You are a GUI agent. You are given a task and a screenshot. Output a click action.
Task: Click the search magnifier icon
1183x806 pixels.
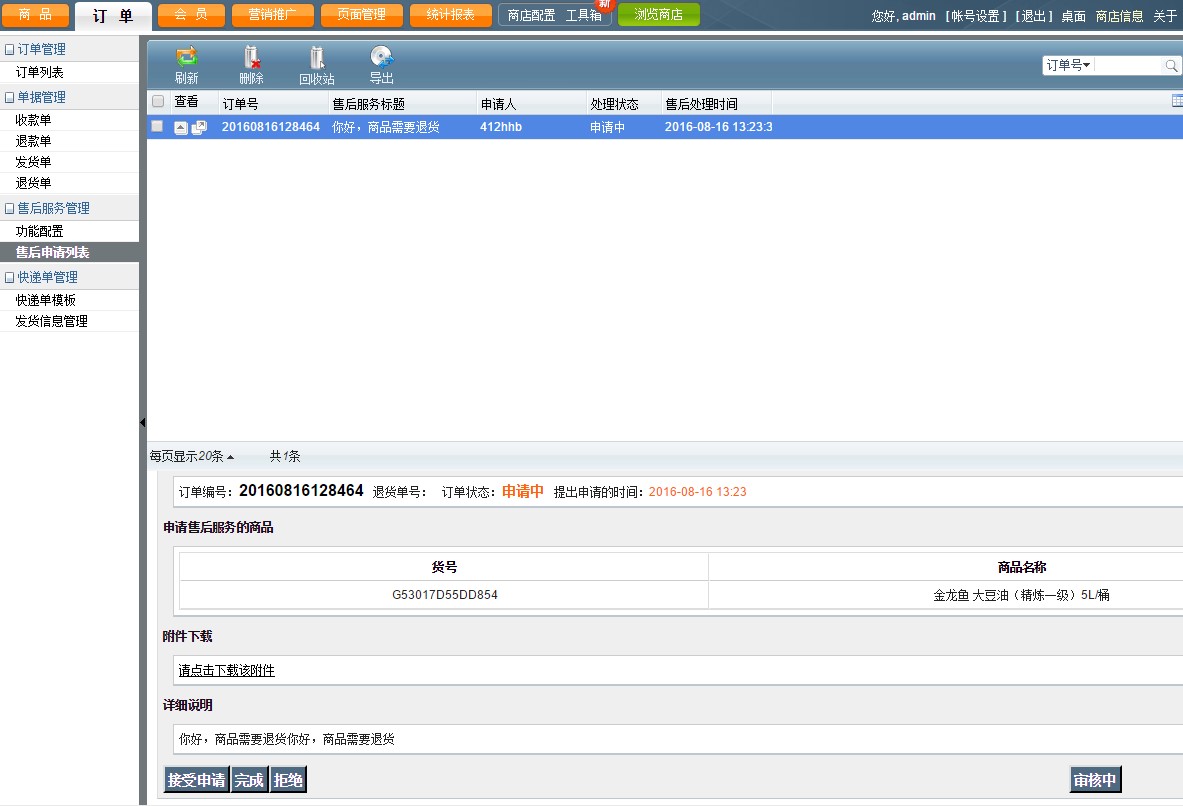tap(1171, 66)
